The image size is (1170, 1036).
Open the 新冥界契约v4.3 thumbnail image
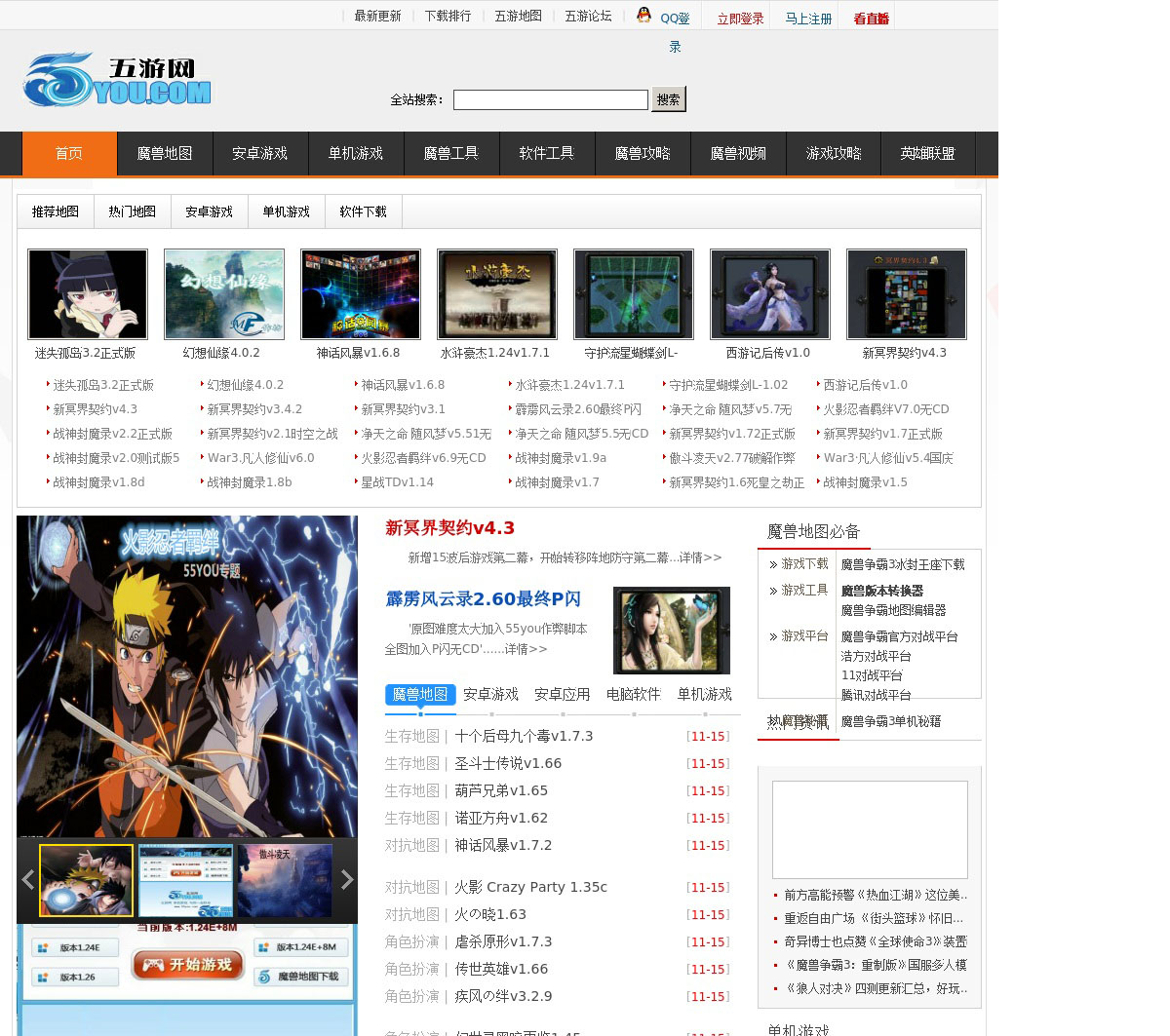(907, 294)
